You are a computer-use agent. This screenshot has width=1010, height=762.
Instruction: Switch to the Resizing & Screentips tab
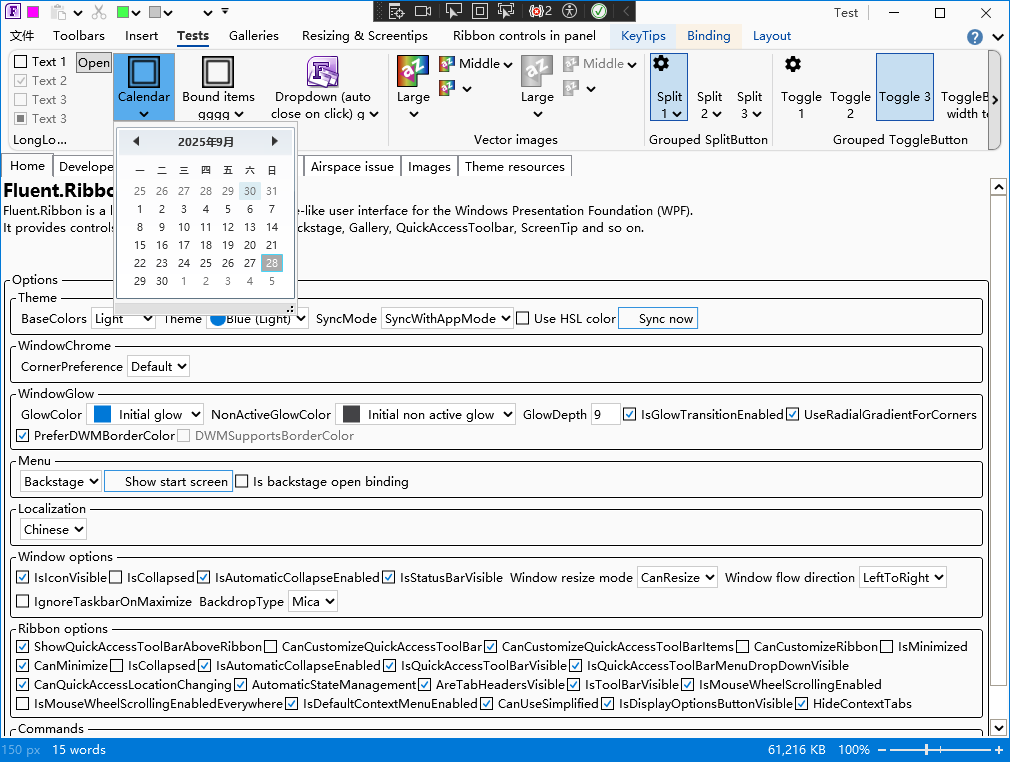(x=365, y=36)
